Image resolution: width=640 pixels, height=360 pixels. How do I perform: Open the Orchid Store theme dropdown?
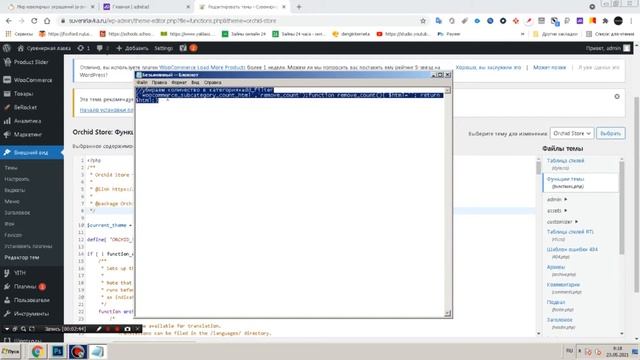571,133
